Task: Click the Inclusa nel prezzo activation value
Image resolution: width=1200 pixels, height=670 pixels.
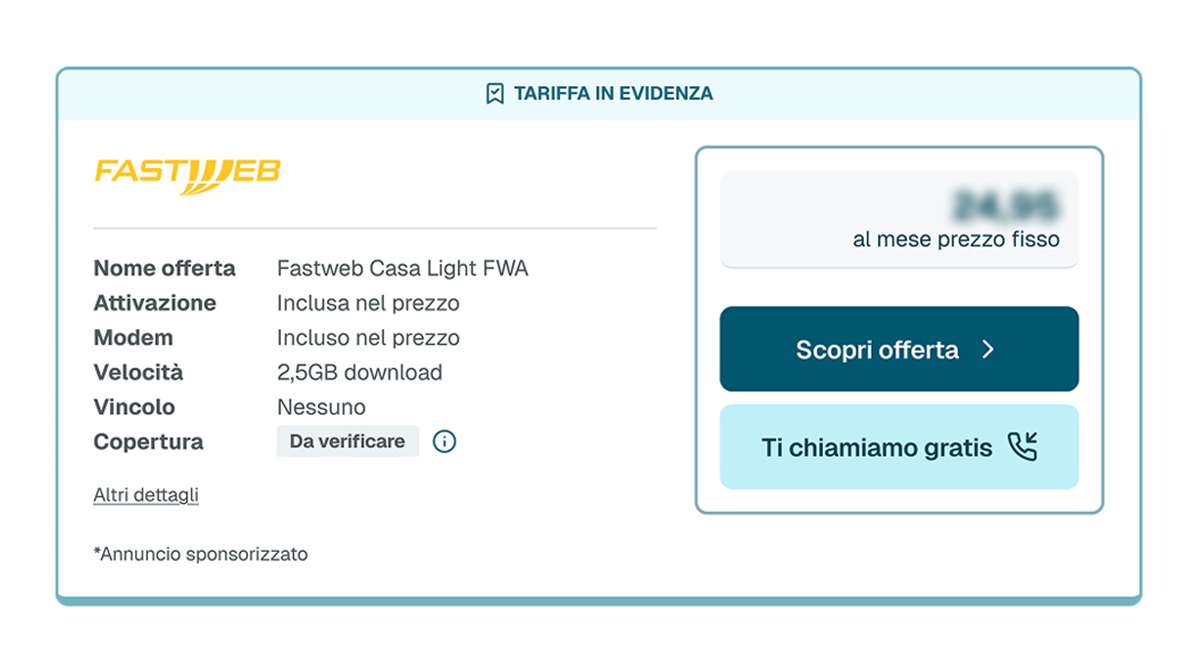Action: click(368, 303)
